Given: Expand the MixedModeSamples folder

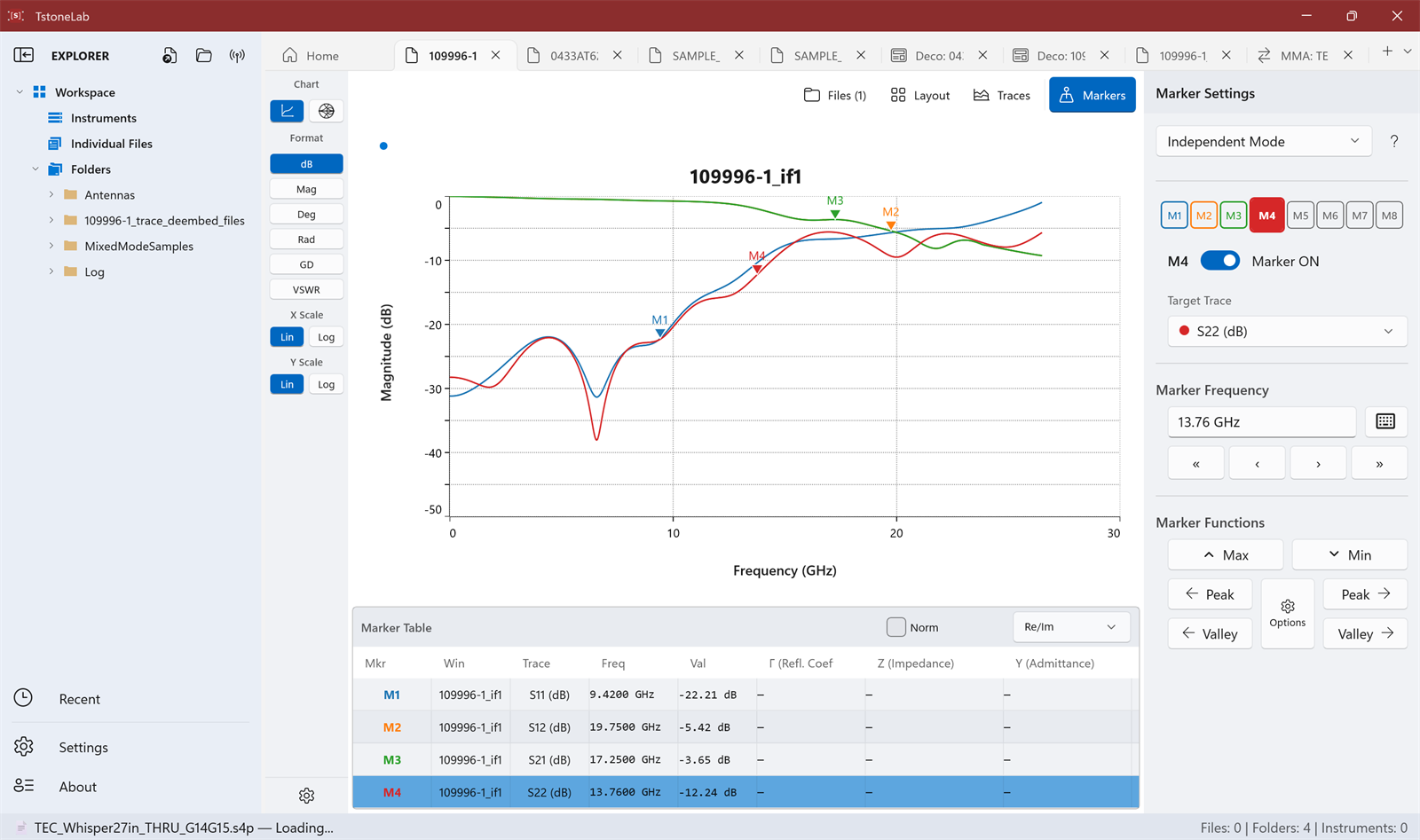Looking at the screenshot, I should tap(51, 247).
